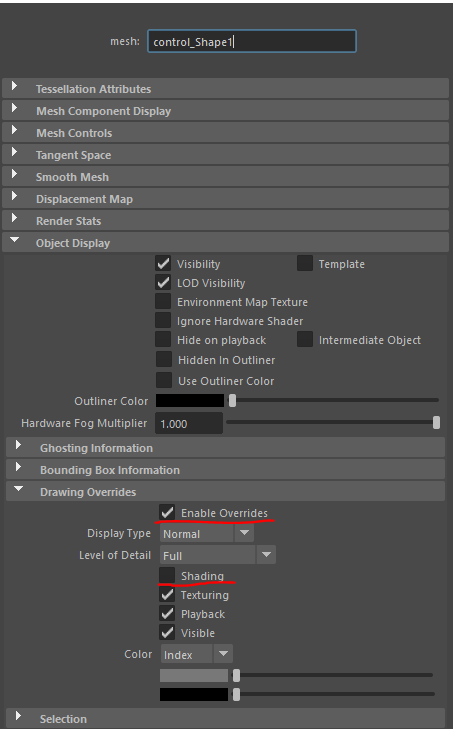Tick the Shading checkbox
The width and height of the screenshot is (453, 729).
pyautogui.click(x=167, y=575)
